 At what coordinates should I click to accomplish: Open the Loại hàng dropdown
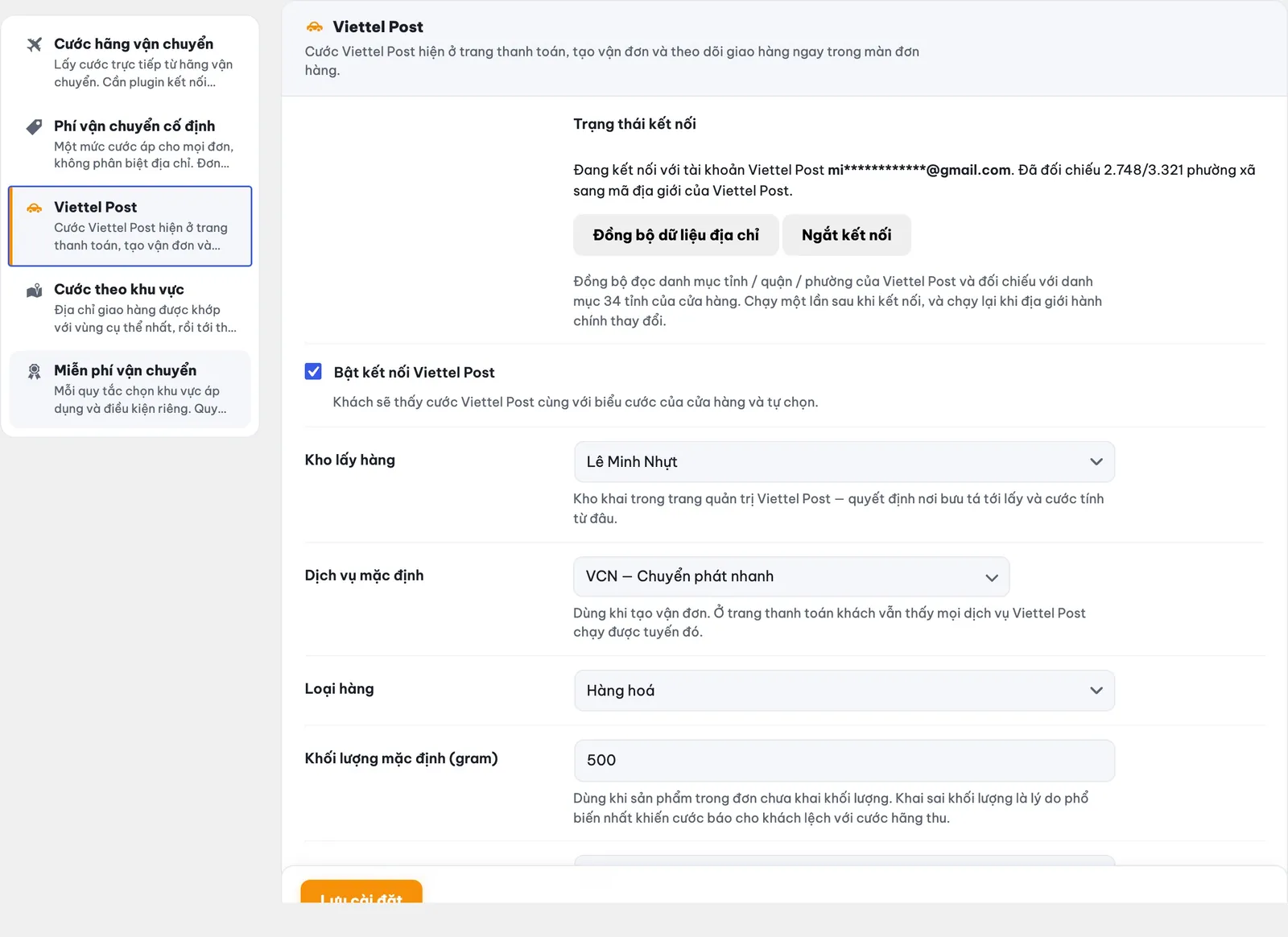coord(844,691)
